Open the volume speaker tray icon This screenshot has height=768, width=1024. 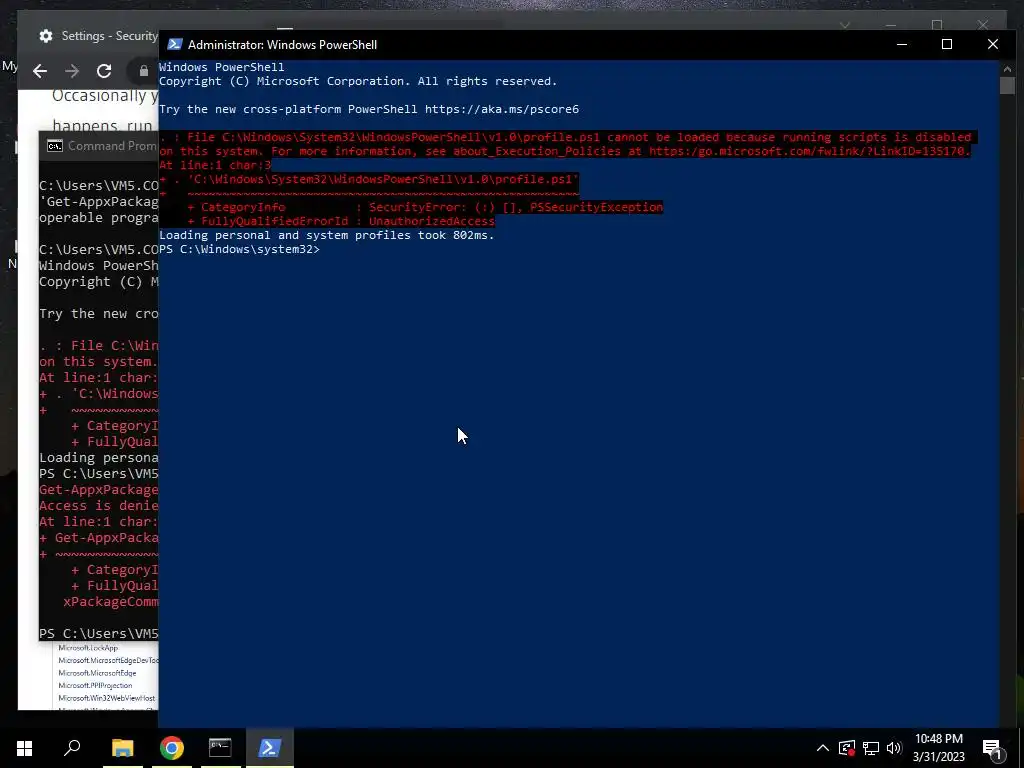[x=894, y=748]
